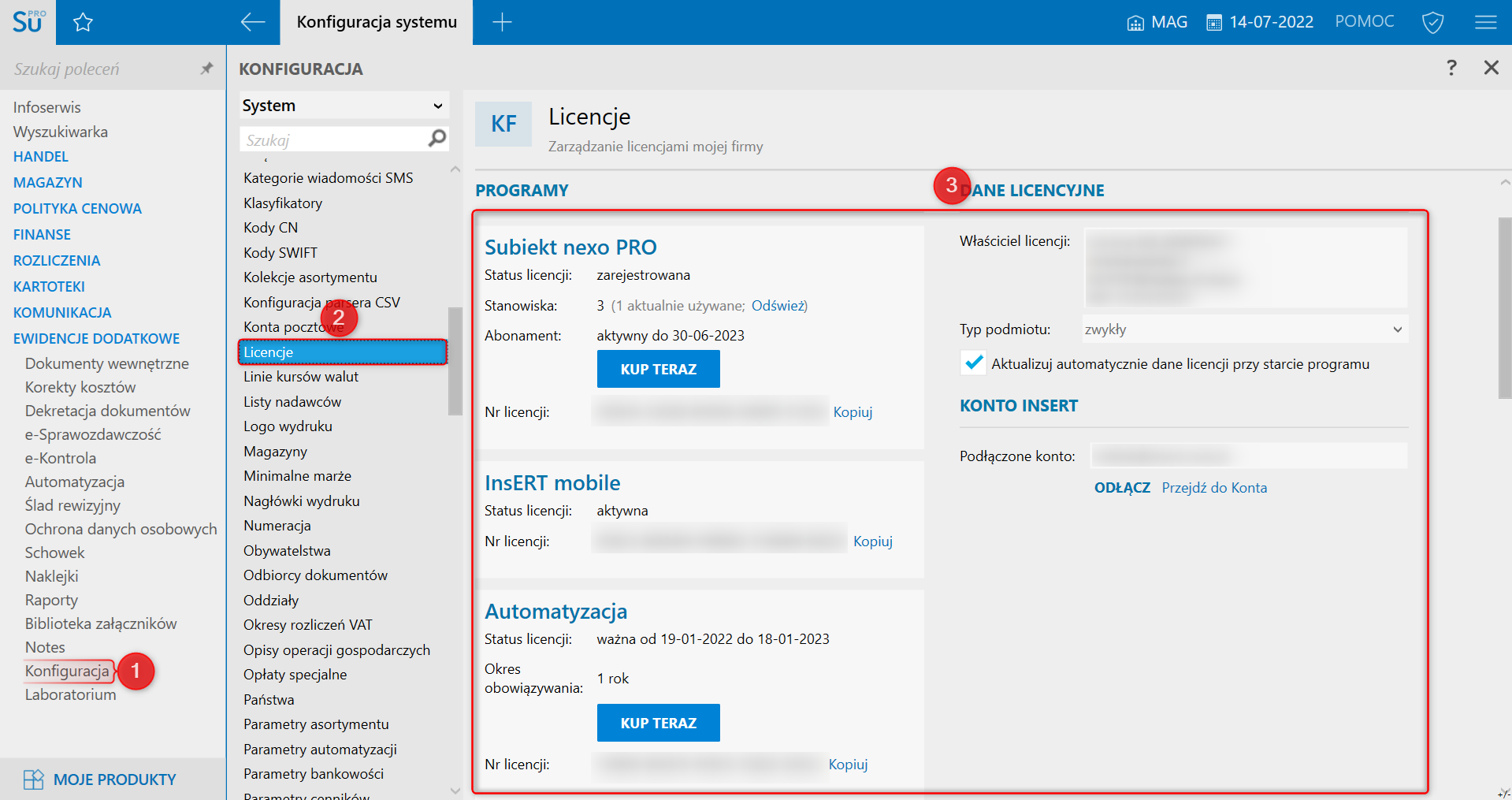Go back using the left arrow icon
The width and height of the screenshot is (1512, 800).
(252, 22)
